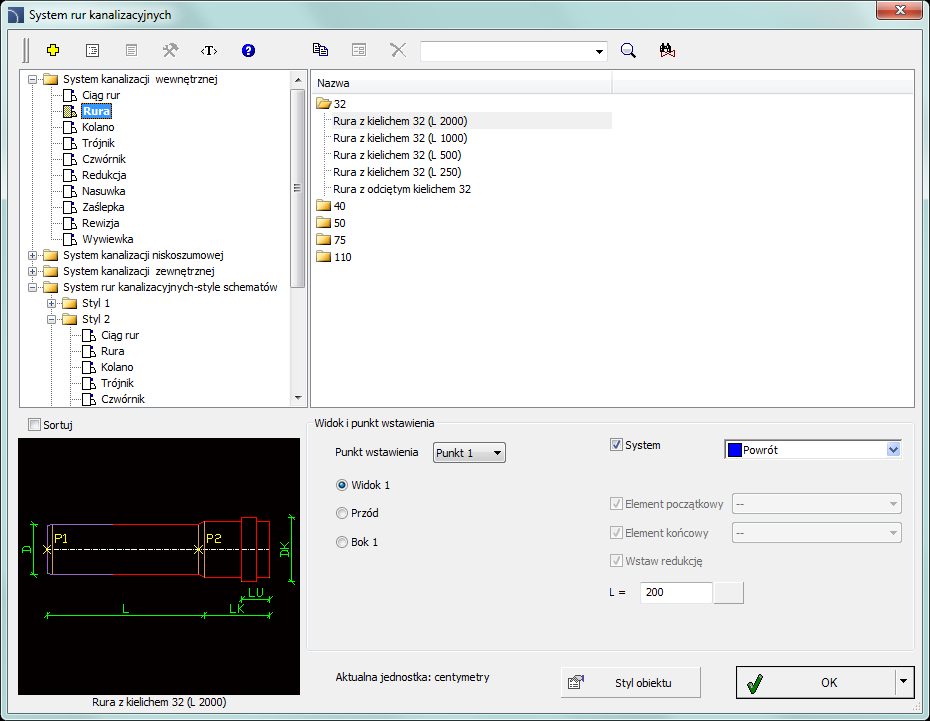Click the second toolbar list-properties icon

(93, 50)
